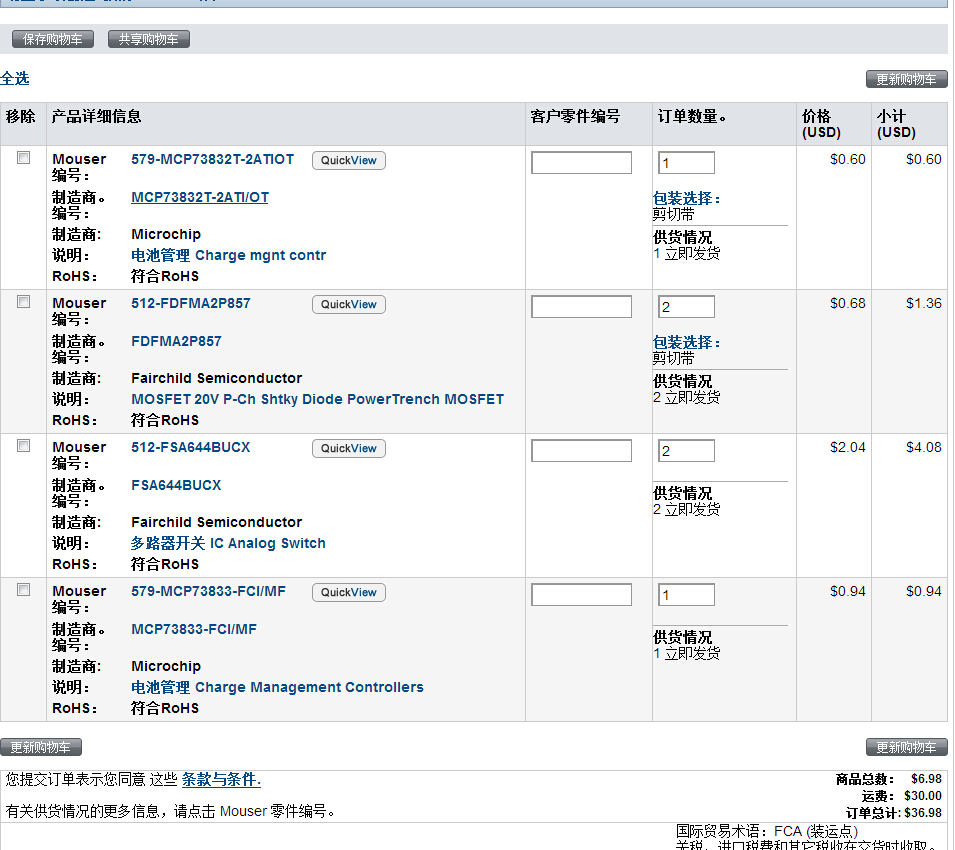Open Mouser part link 579-MCP73832T-2ATIOT
Image resolution: width=955 pixels, height=850 pixels.
click(x=213, y=160)
